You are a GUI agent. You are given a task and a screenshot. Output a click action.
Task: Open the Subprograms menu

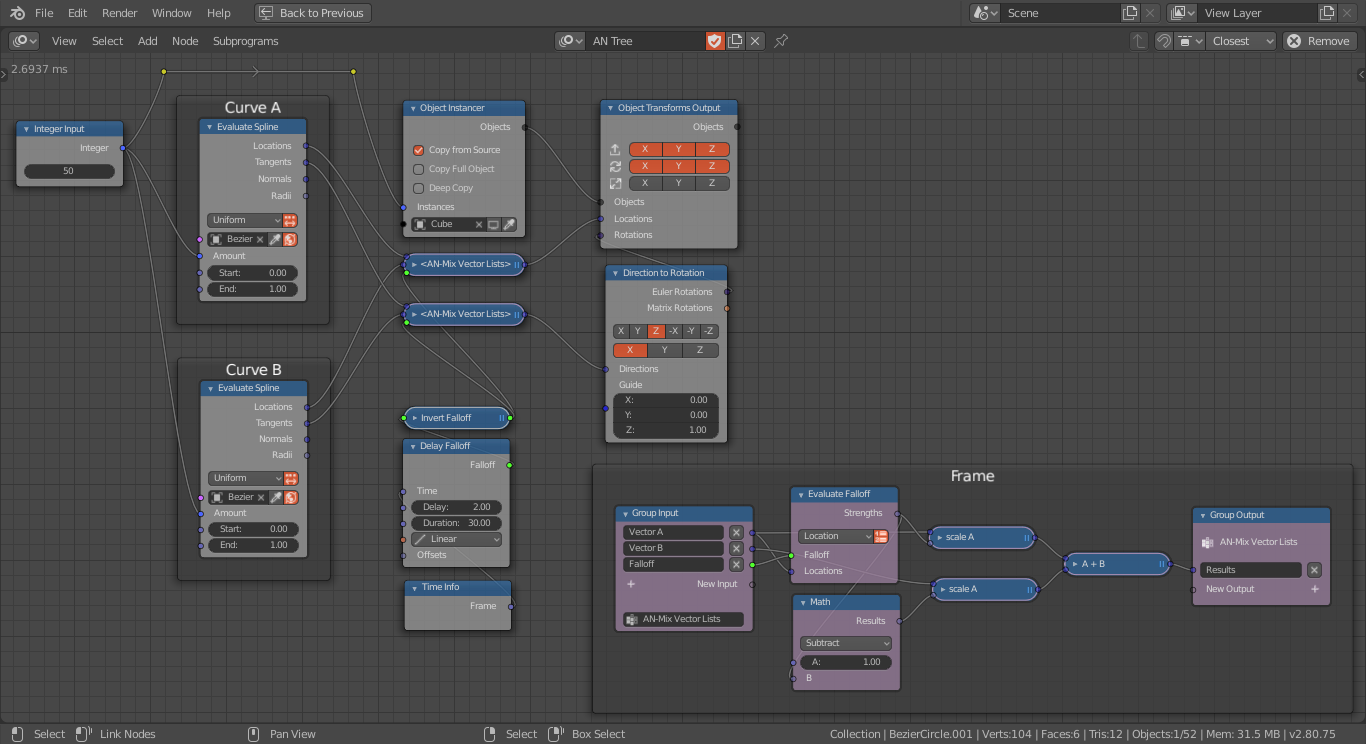click(x=246, y=41)
